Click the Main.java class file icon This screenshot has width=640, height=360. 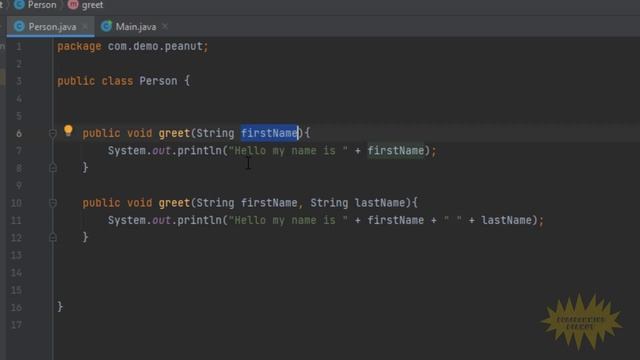pos(106,27)
